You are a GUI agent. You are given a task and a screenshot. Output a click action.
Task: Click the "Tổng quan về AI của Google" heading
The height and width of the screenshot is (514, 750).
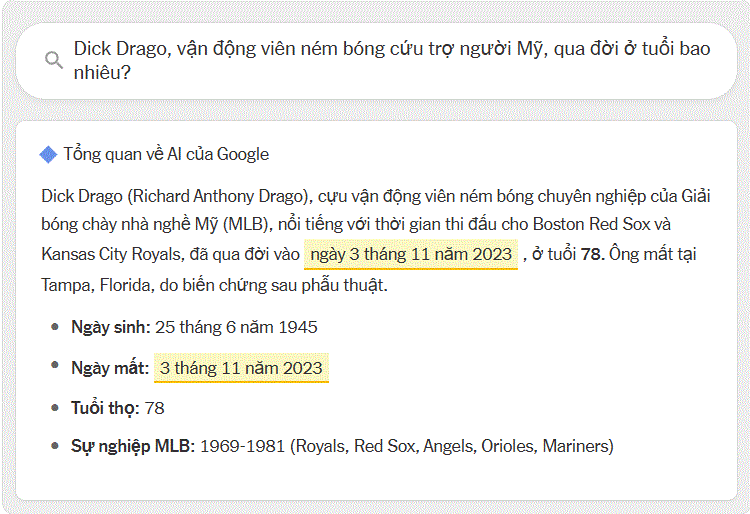pyautogui.click(x=166, y=154)
